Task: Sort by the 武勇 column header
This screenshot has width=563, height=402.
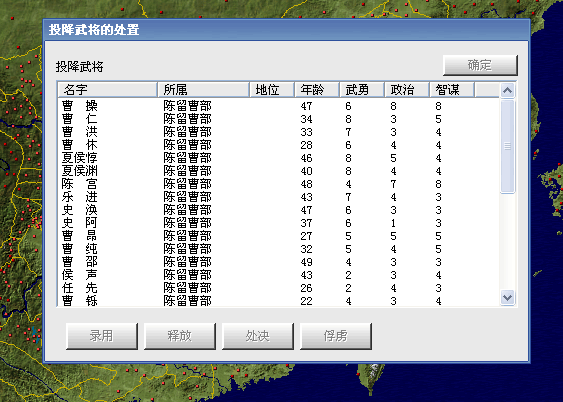Action: 362,90
